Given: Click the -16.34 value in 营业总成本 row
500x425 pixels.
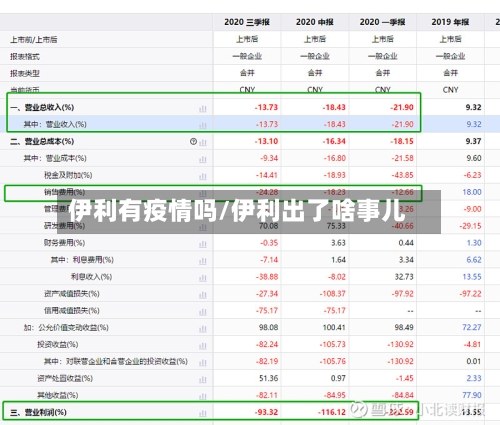Looking at the screenshot, I should 334,141.
